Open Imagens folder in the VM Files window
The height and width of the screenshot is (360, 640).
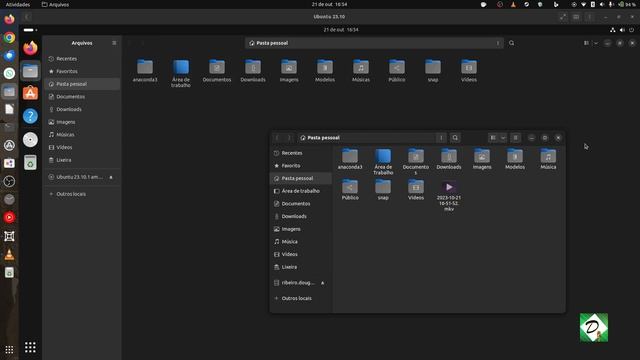coord(289,71)
